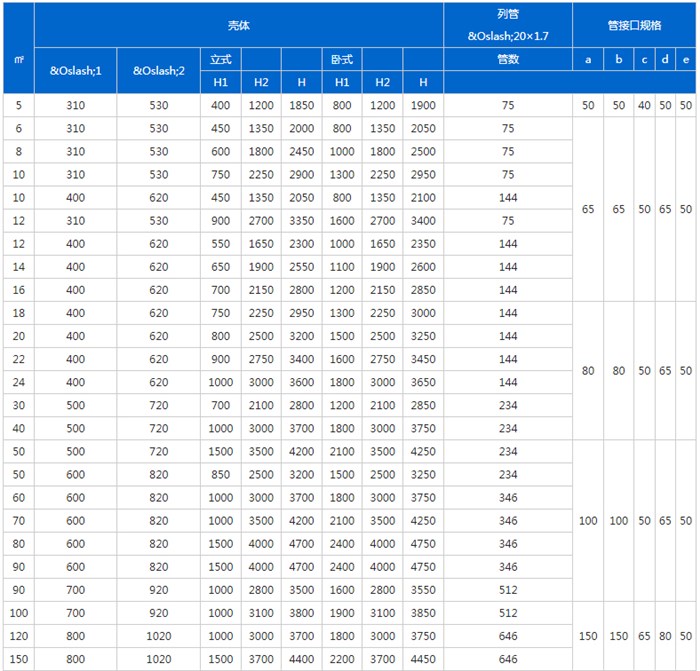Screen dimensions: 700x671
Task: Select the 管数 column header
Action: (508, 60)
